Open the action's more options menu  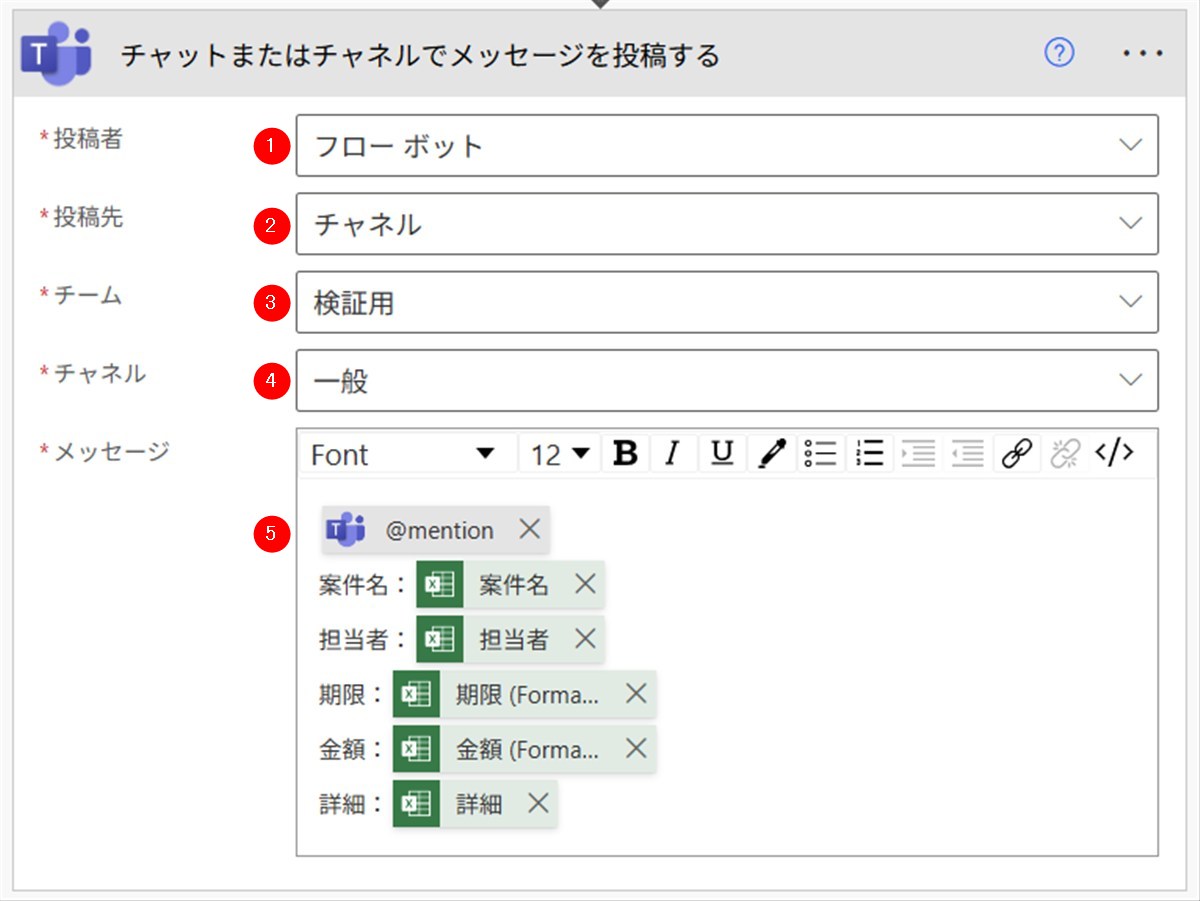click(1143, 53)
